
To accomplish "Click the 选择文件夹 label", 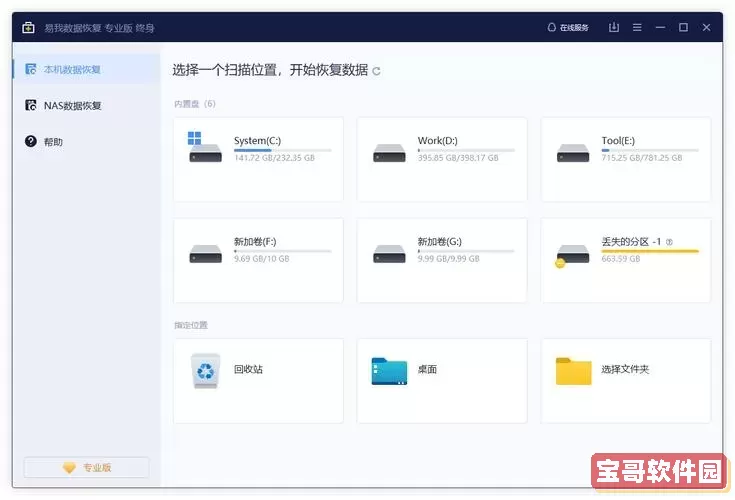I will (625, 369).
